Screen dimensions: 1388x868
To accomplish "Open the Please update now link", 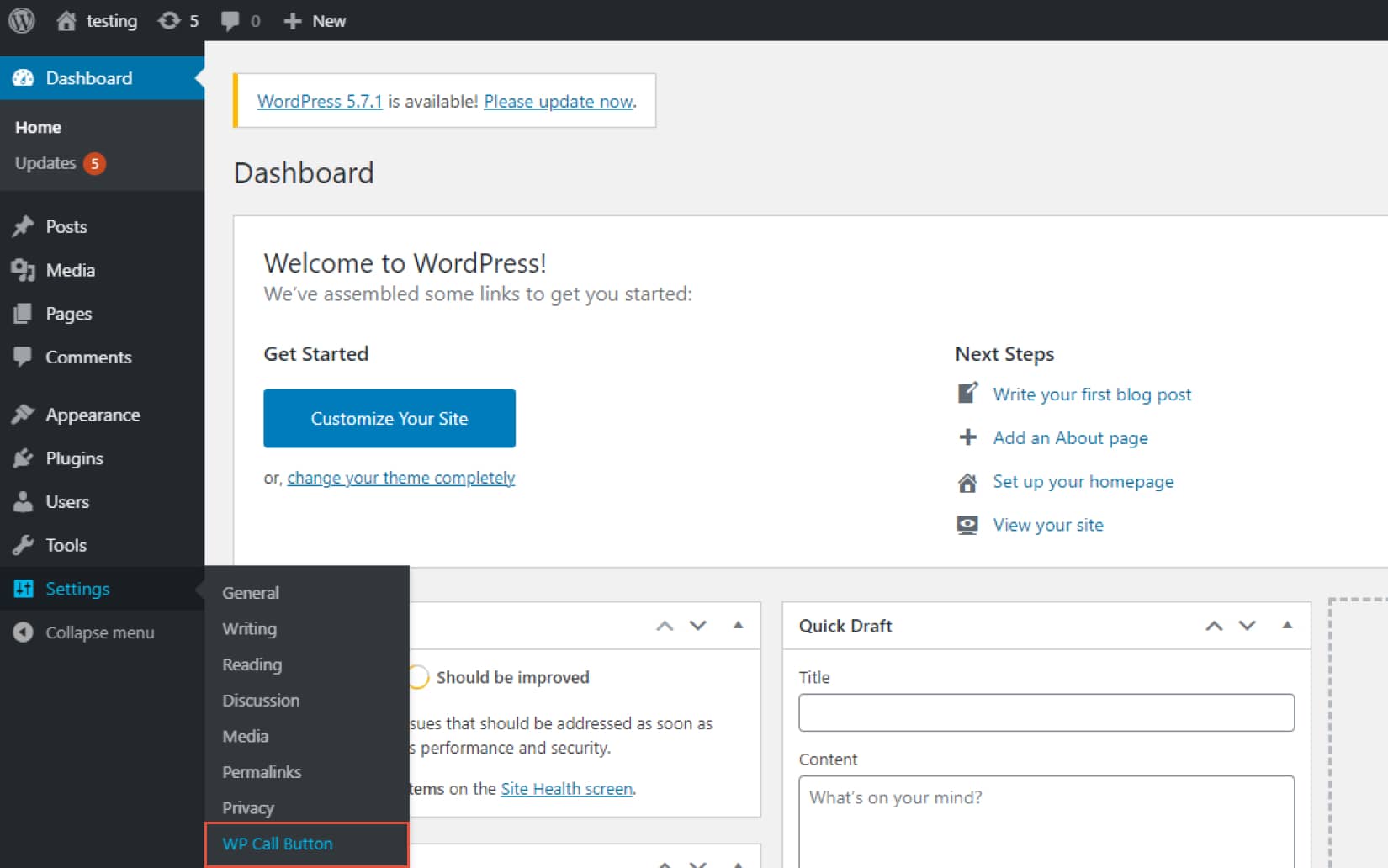I will (558, 101).
